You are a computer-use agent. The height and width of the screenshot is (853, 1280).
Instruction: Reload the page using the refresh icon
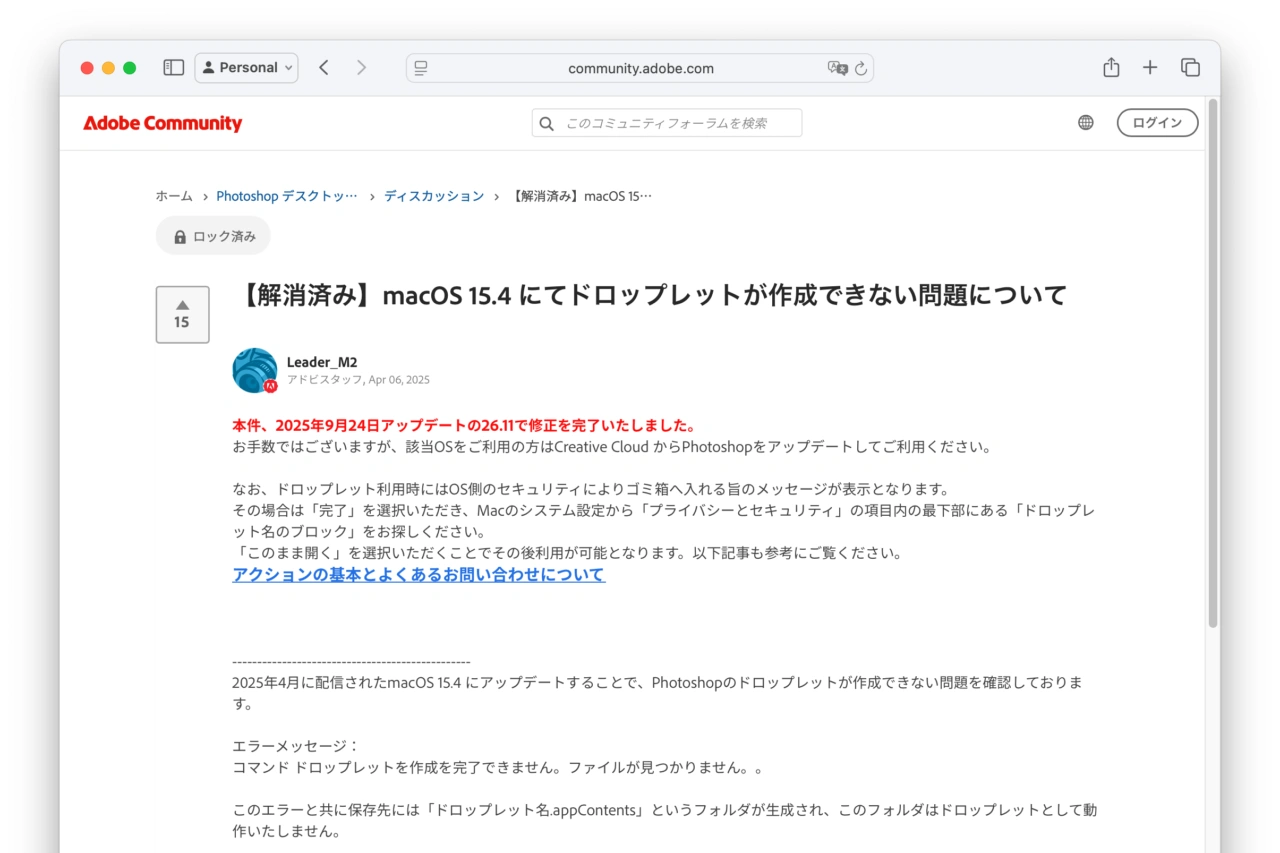pyautogui.click(x=861, y=68)
